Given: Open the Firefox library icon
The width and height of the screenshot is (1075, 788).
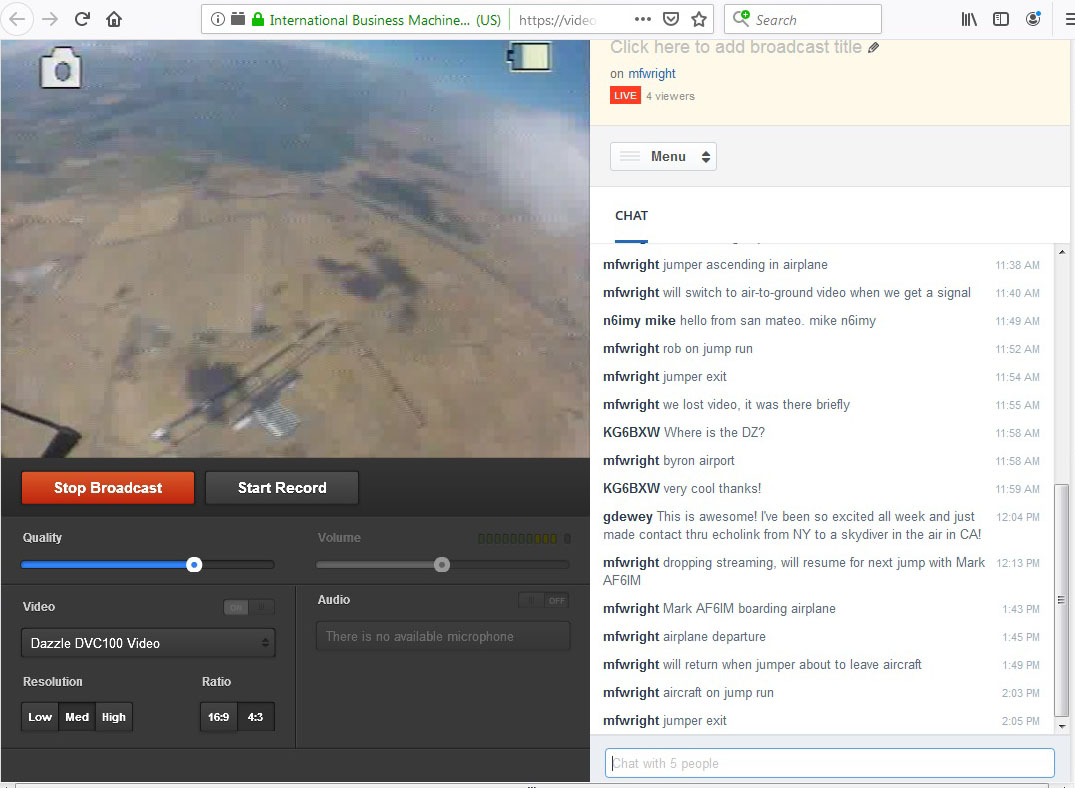Looking at the screenshot, I should tap(968, 19).
